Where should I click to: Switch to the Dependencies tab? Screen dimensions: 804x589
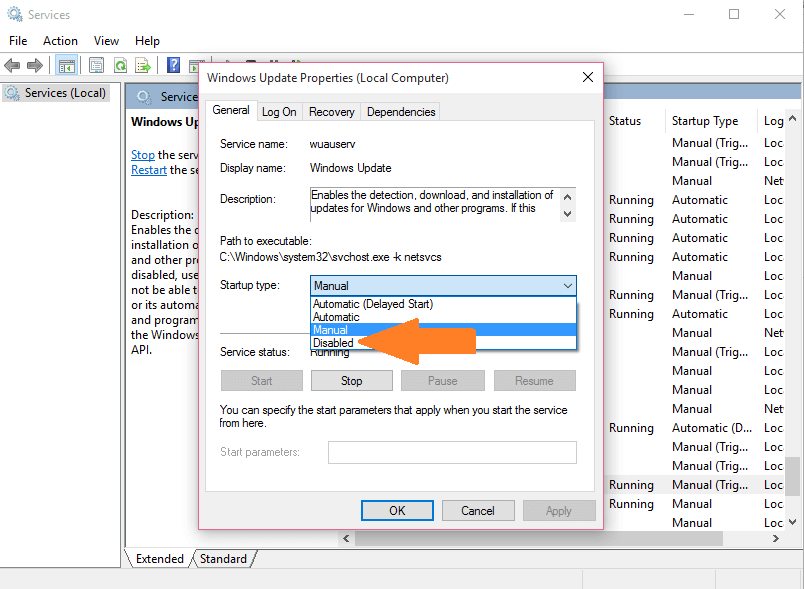click(x=401, y=112)
